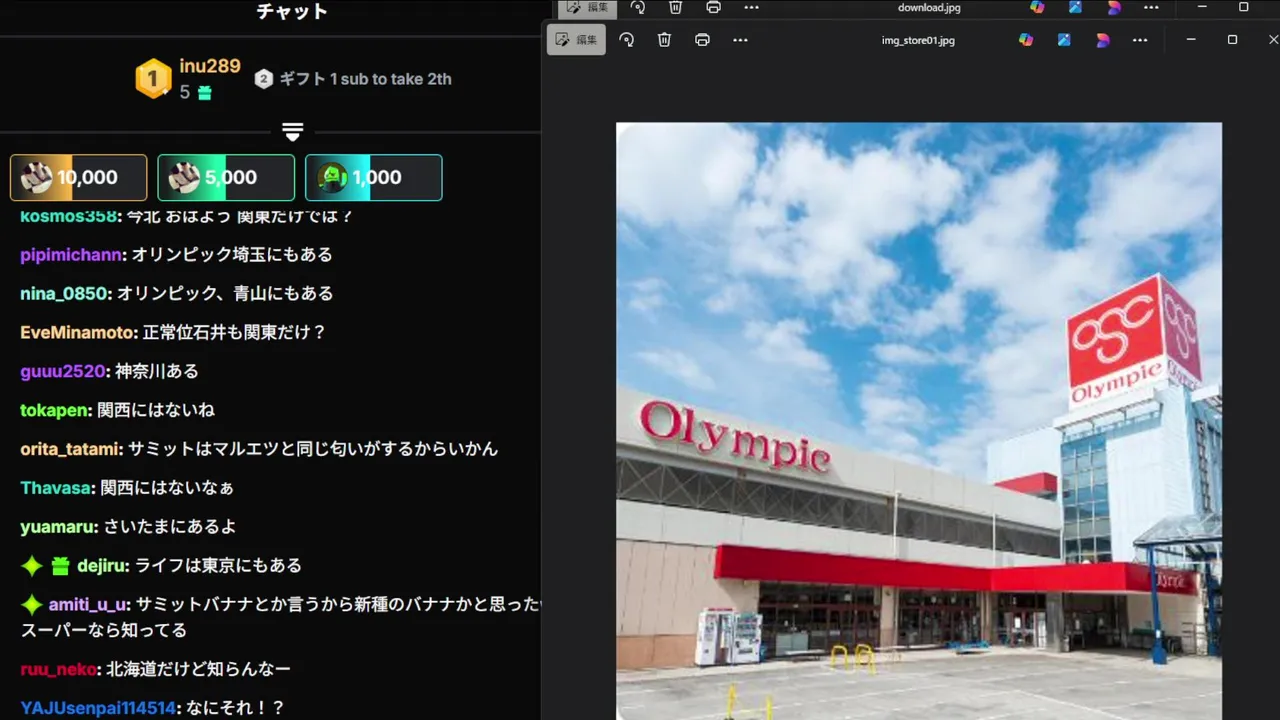Open the blue image editor icon in img_store01.jpg window

(1064, 40)
